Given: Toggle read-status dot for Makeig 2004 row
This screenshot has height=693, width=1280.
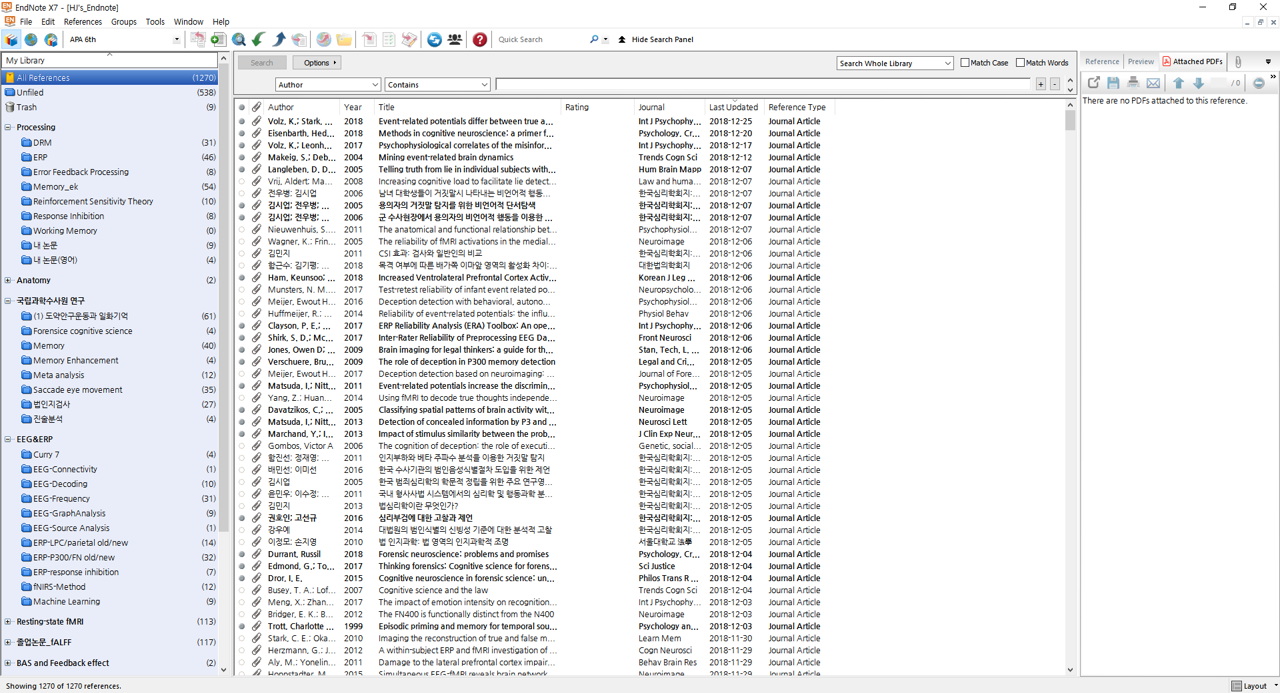Looking at the screenshot, I should (x=242, y=157).
